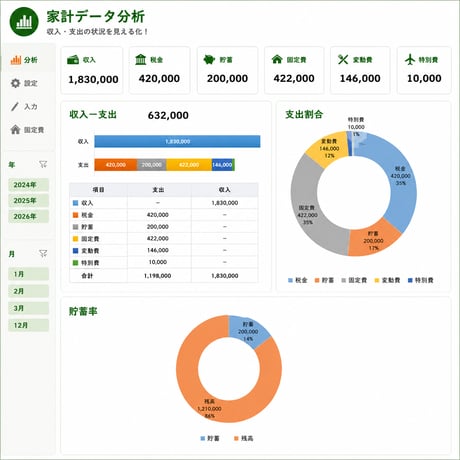Click the 特別費 card value 10,000

tap(424, 79)
